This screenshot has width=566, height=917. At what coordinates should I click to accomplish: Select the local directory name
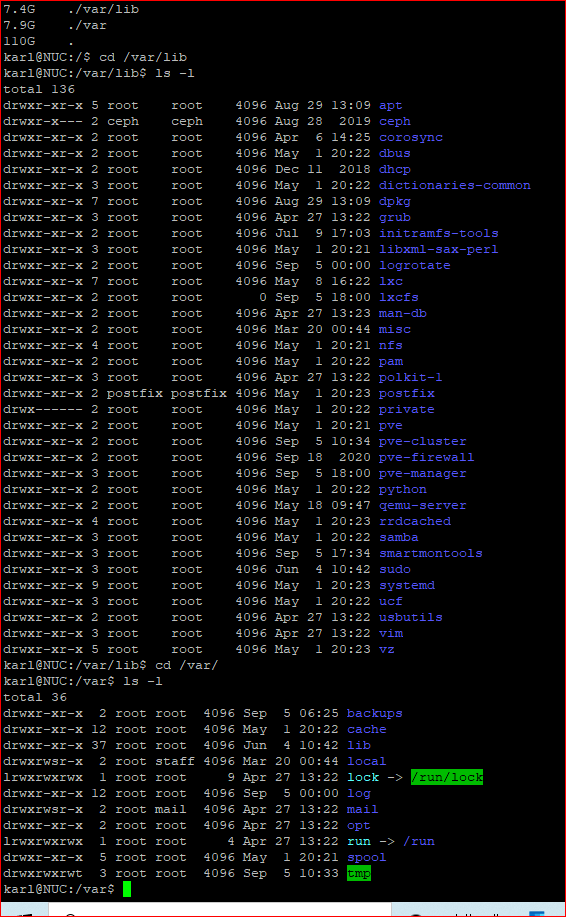(367, 761)
